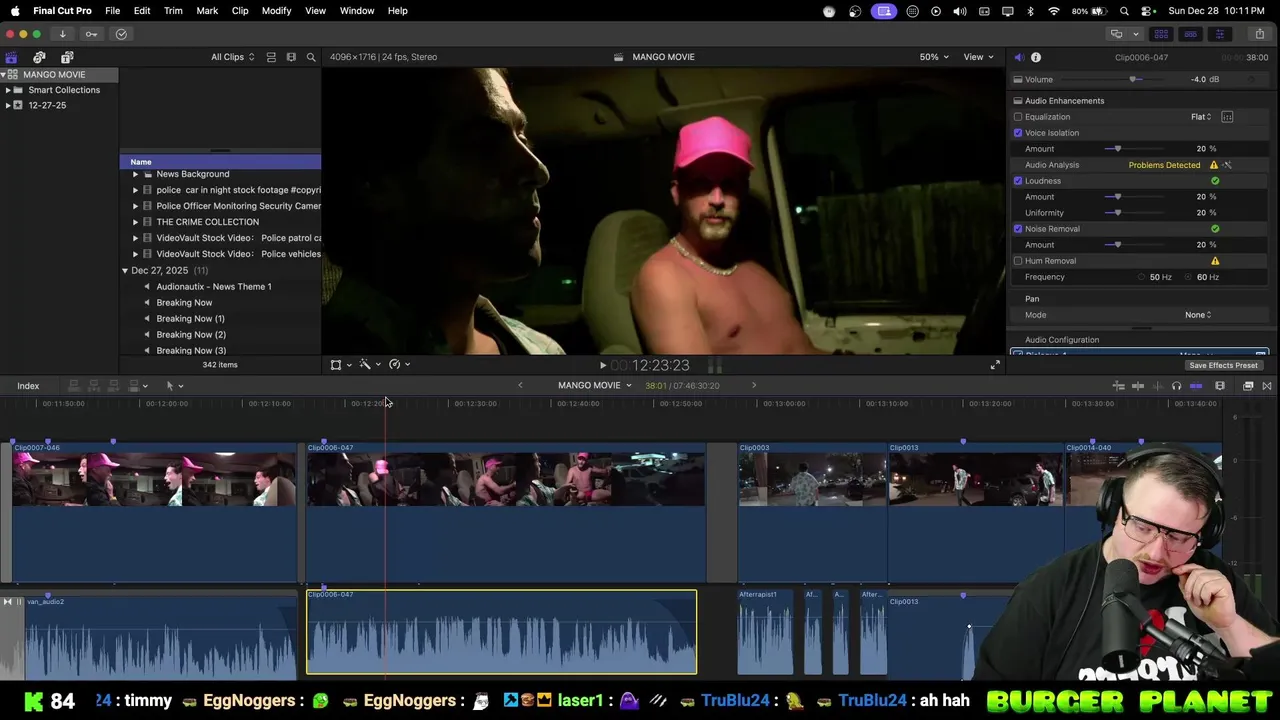This screenshot has height=720, width=1280.
Task: Open the browser search magnifier
Action: [311, 57]
